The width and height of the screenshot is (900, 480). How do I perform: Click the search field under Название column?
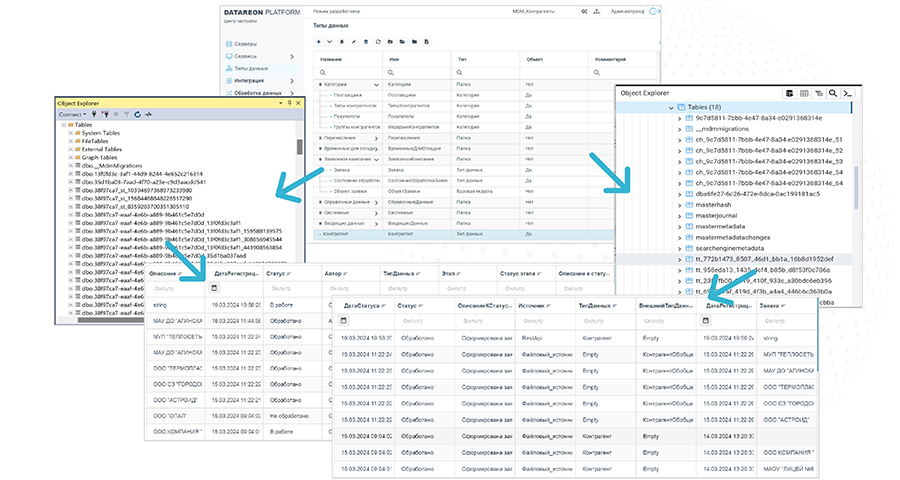tap(345, 73)
